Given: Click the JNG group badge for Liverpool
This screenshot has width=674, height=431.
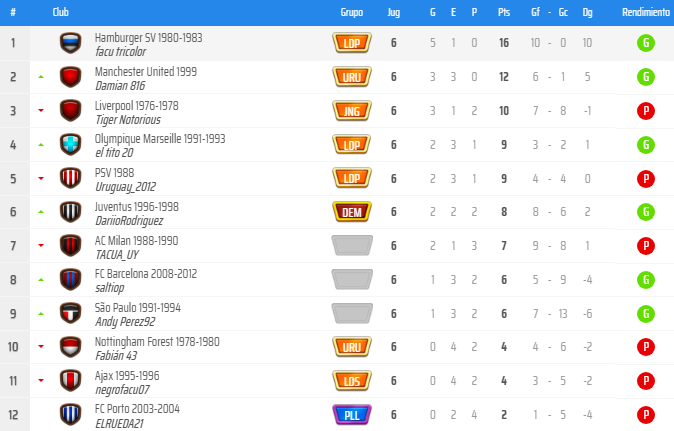Looking at the screenshot, I should click(351, 111).
